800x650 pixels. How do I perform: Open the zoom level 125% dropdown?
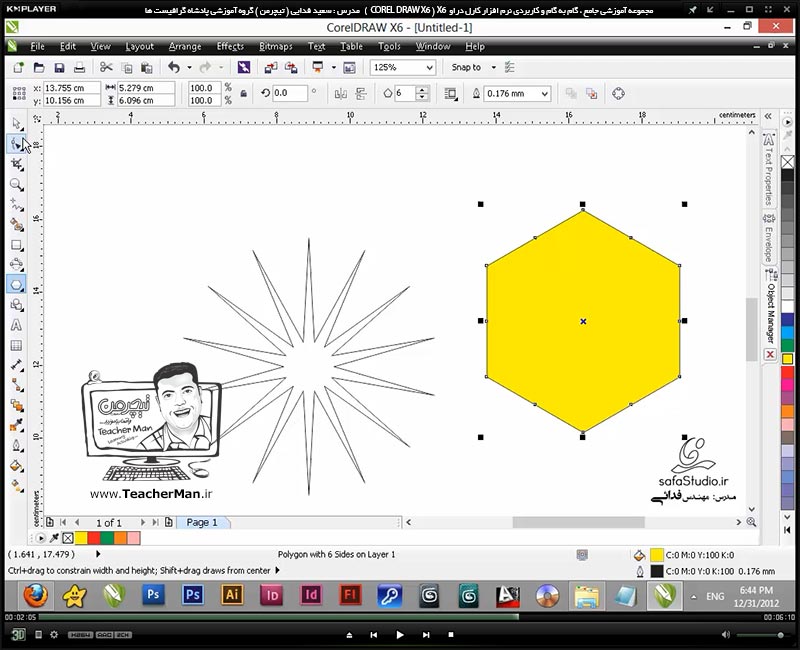[x=430, y=67]
